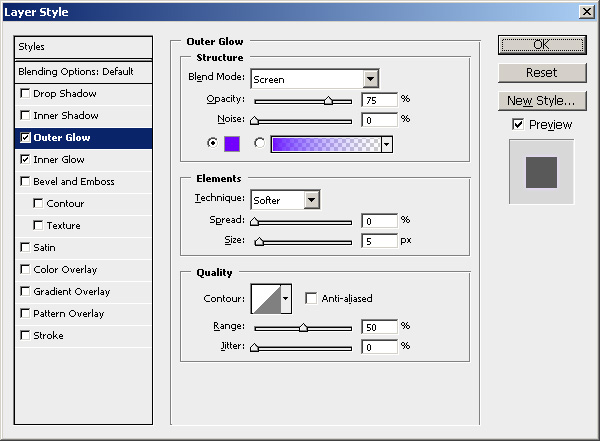Click the purple glow color swatch
This screenshot has height=441, width=600.
coord(232,144)
